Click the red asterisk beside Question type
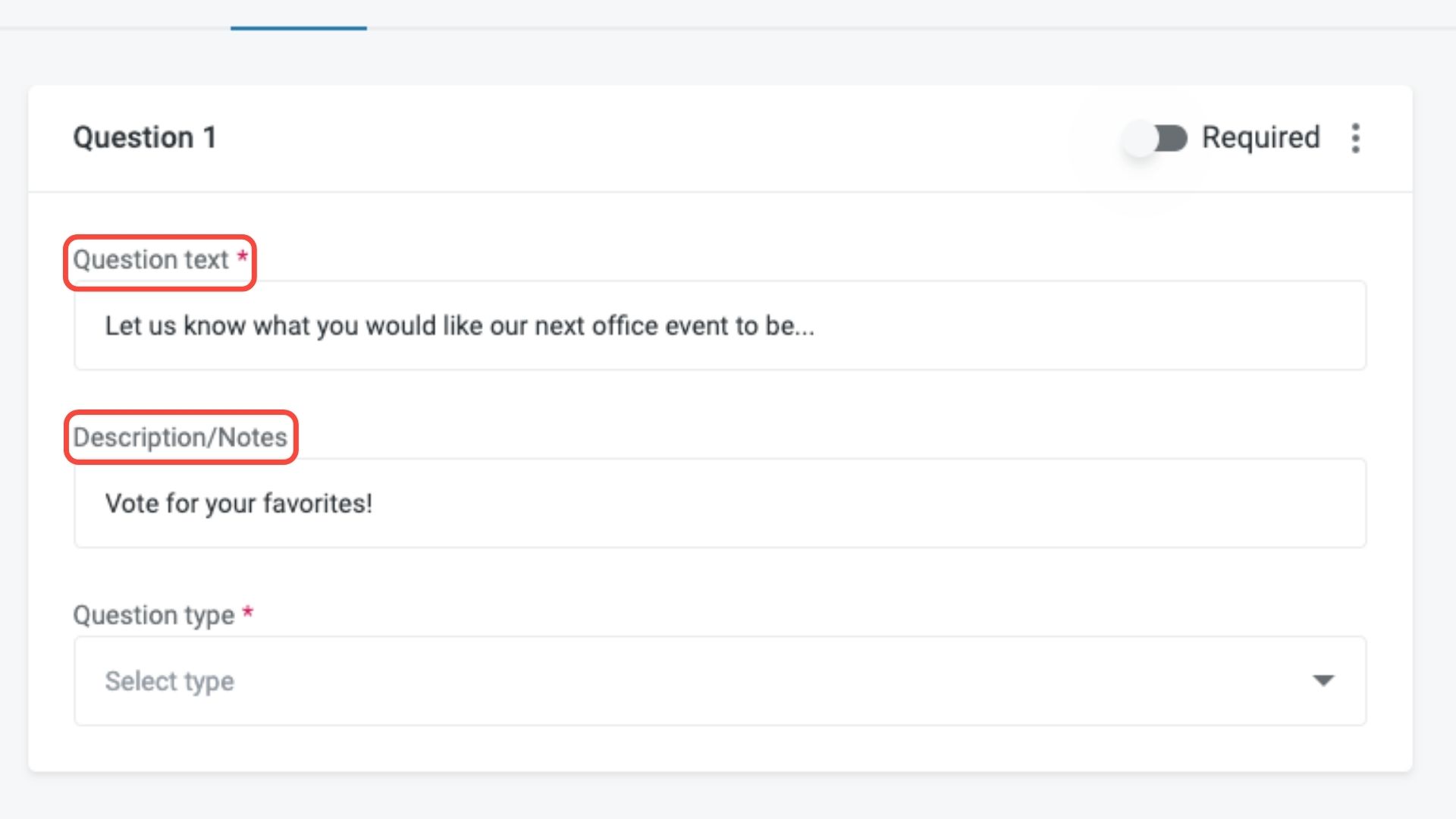The width and height of the screenshot is (1456, 819). point(247,613)
